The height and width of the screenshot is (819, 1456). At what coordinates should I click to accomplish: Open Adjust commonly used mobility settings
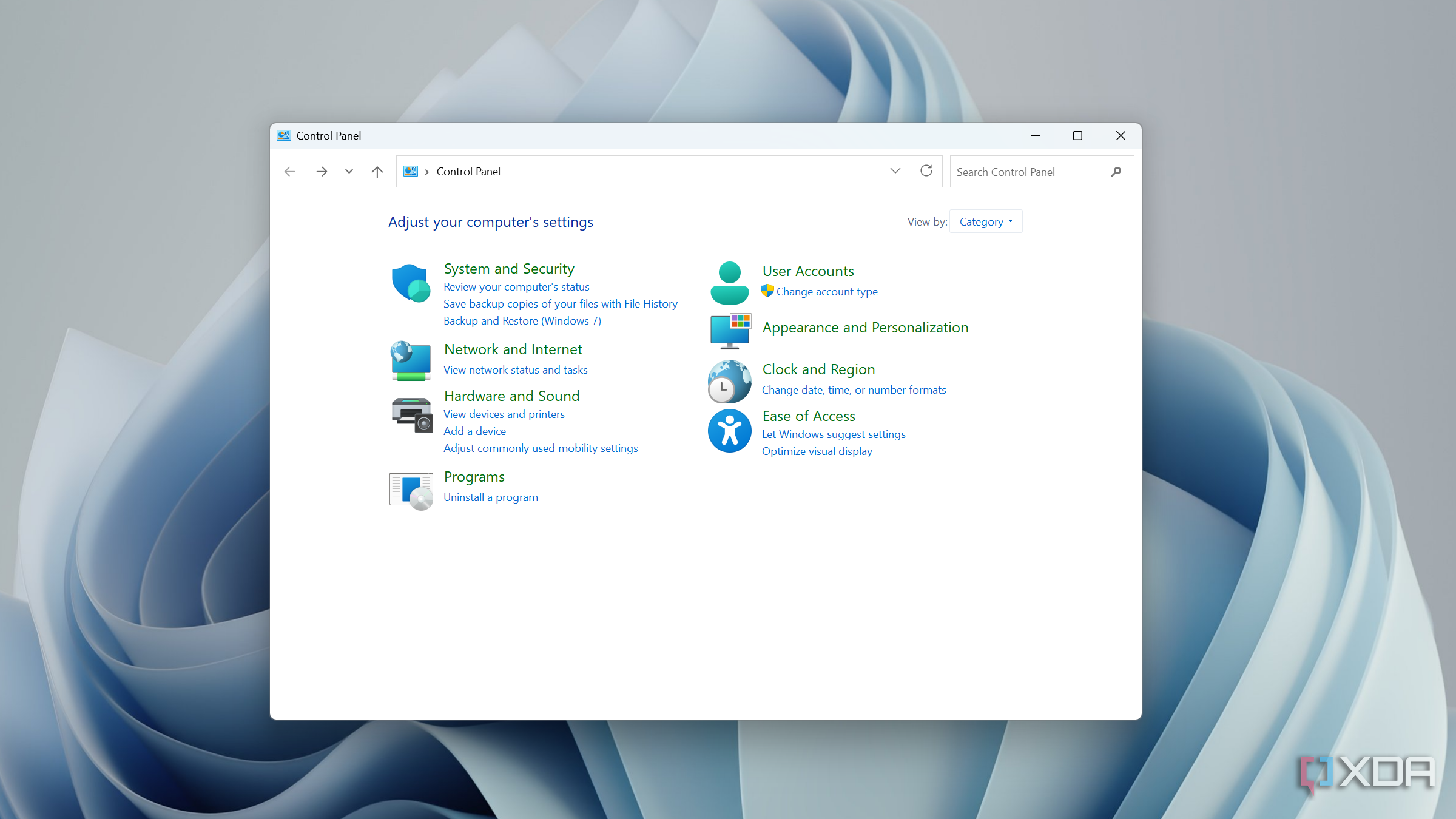click(x=541, y=448)
